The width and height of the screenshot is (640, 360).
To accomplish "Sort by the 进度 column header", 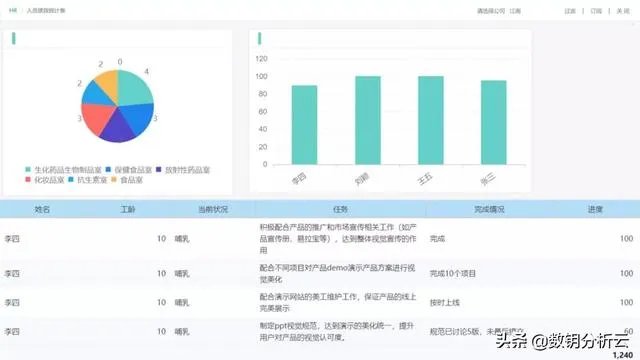I will tap(595, 209).
